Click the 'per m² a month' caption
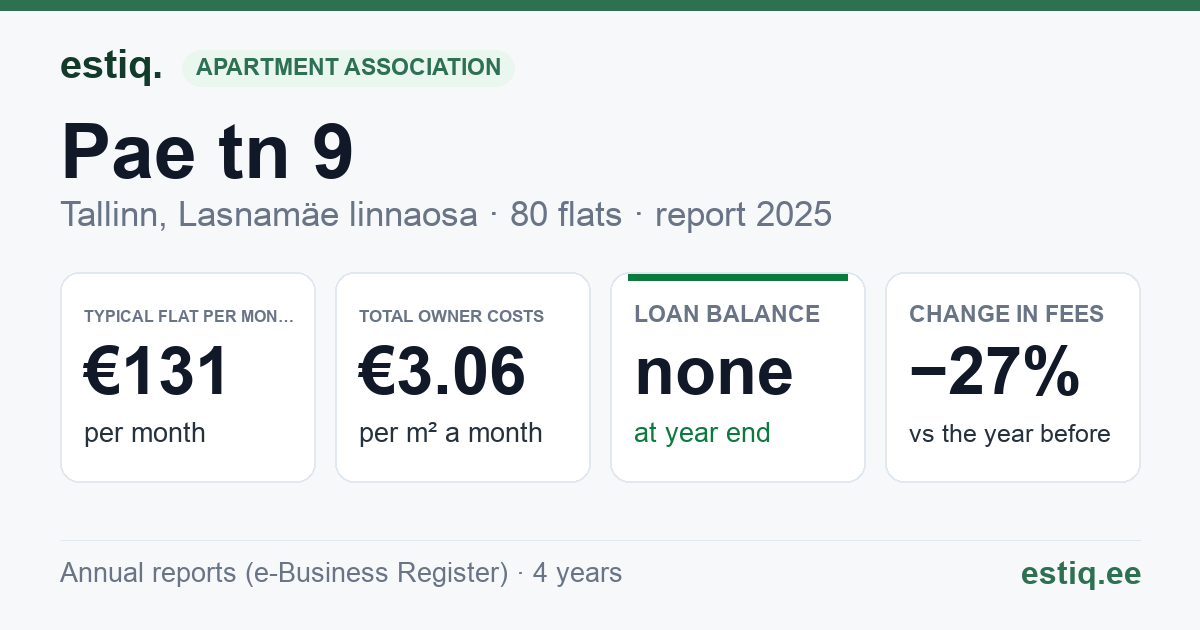The image size is (1200, 630). pos(450,433)
